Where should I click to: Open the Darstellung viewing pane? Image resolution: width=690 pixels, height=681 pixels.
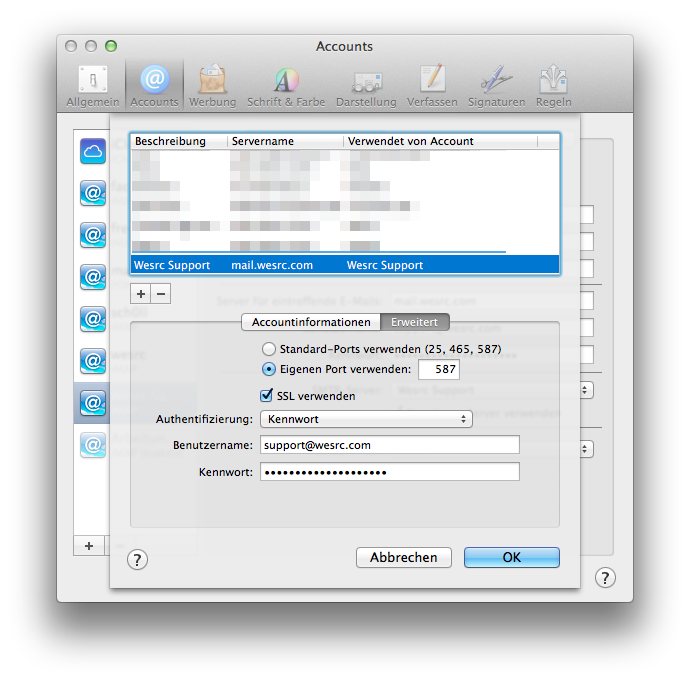click(366, 86)
